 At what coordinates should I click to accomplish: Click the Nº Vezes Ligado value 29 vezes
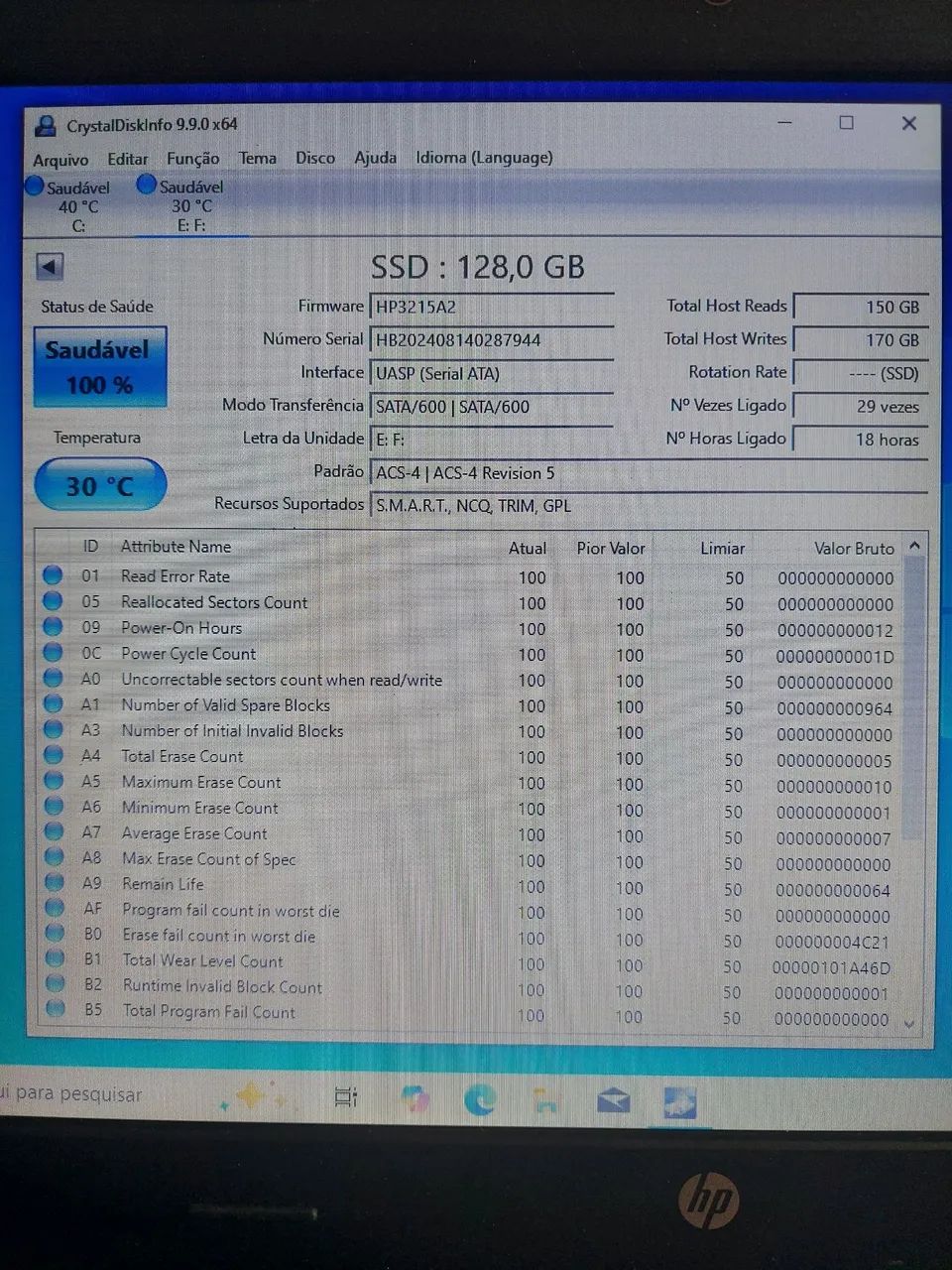coord(861,407)
